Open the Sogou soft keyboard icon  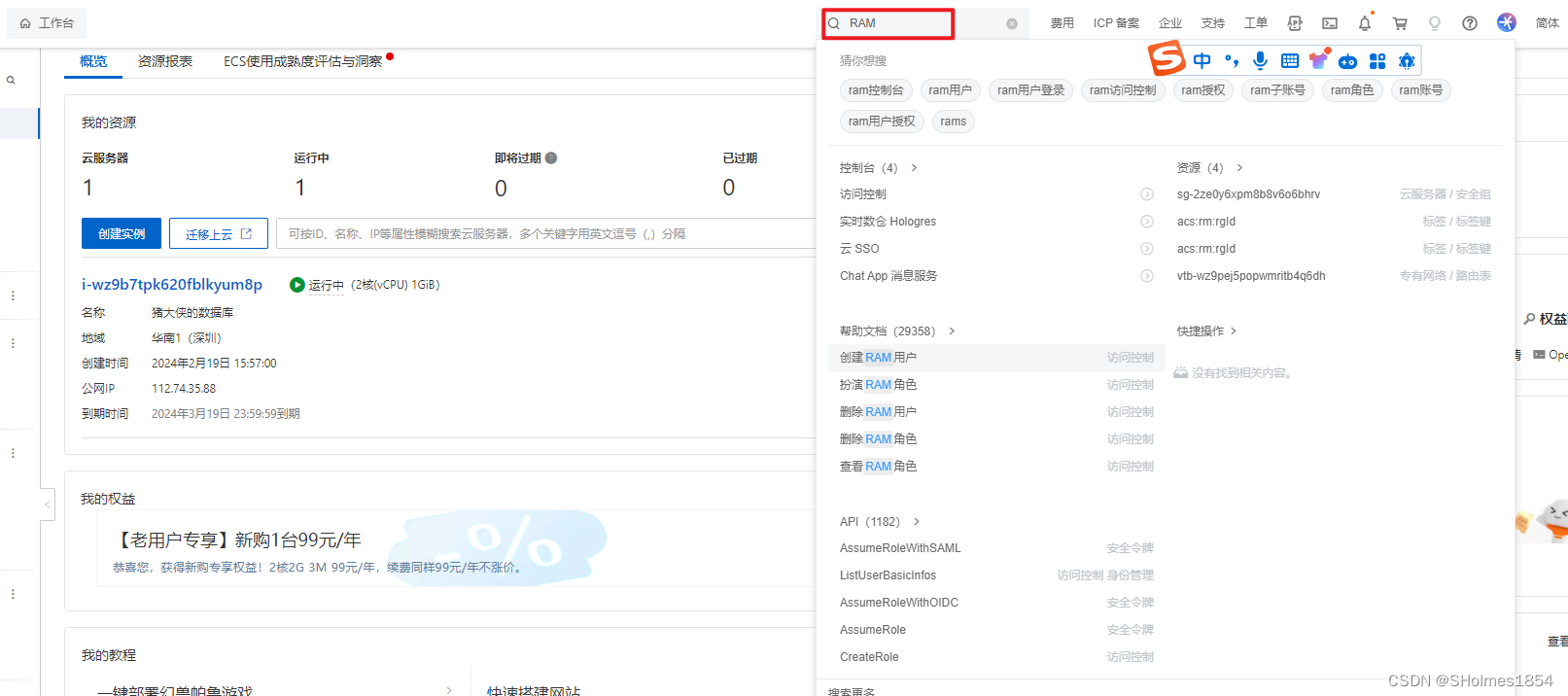[x=1290, y=61]
